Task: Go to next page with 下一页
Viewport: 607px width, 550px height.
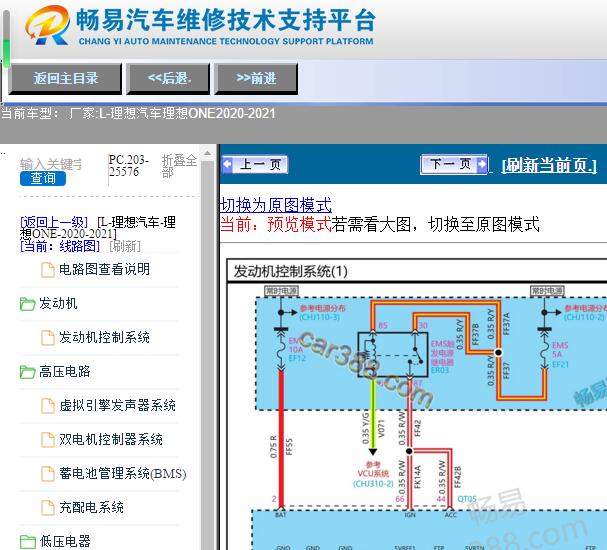Action: click(x=454, y=164)
